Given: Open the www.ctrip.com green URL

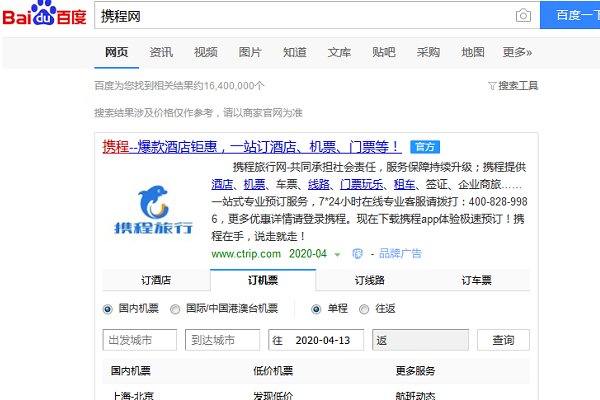Looking at the screenshot, I should pos(246,254).
